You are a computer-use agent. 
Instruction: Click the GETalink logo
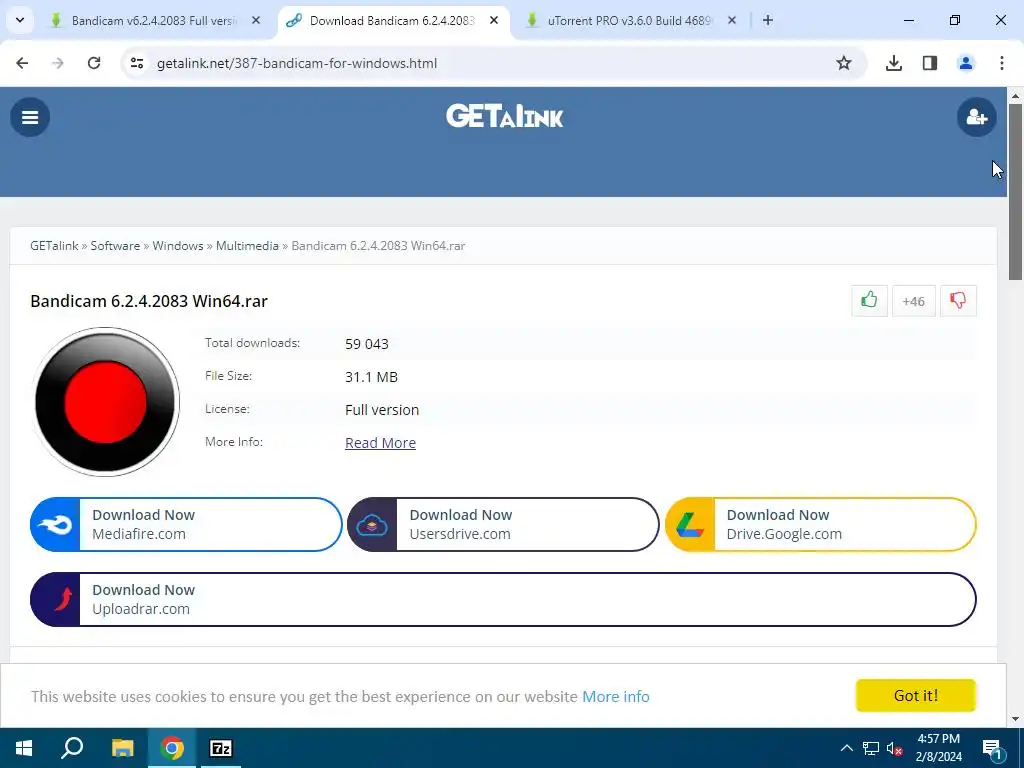coord(504,117)
